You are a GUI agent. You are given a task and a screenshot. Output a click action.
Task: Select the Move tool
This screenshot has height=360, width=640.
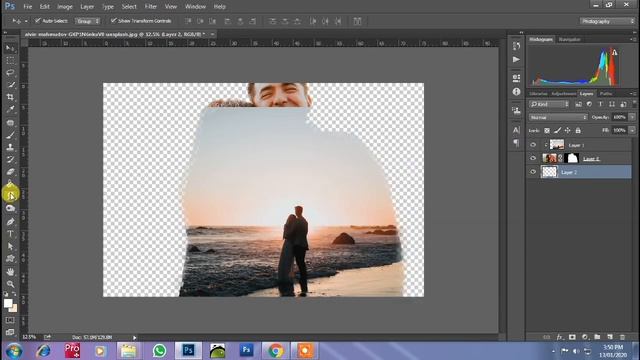click(x=10, y=48)
